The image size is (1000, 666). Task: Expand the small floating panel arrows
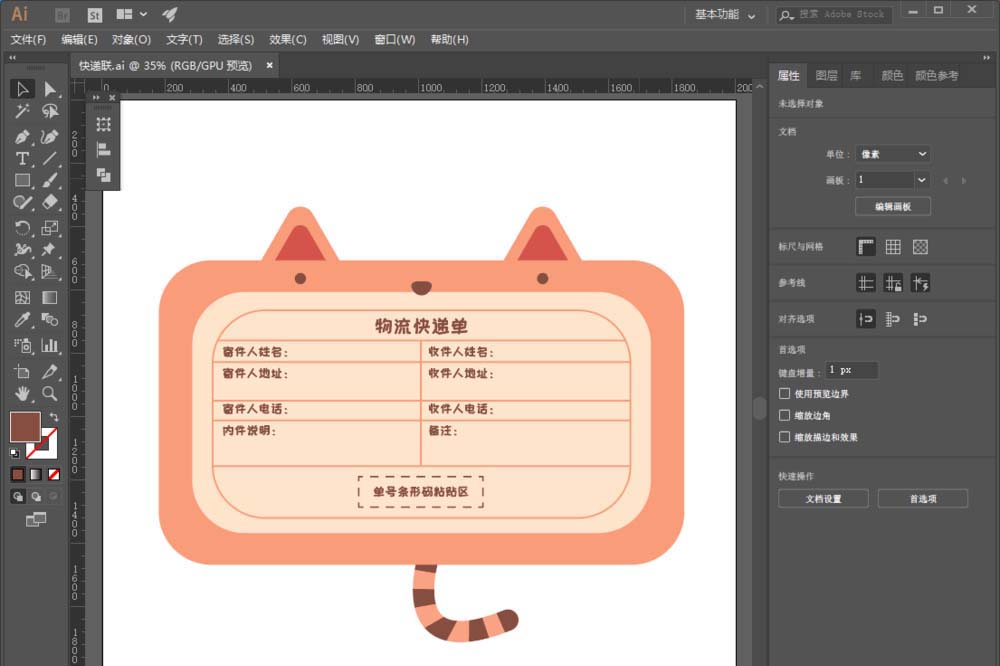click(x=96, y=98)
